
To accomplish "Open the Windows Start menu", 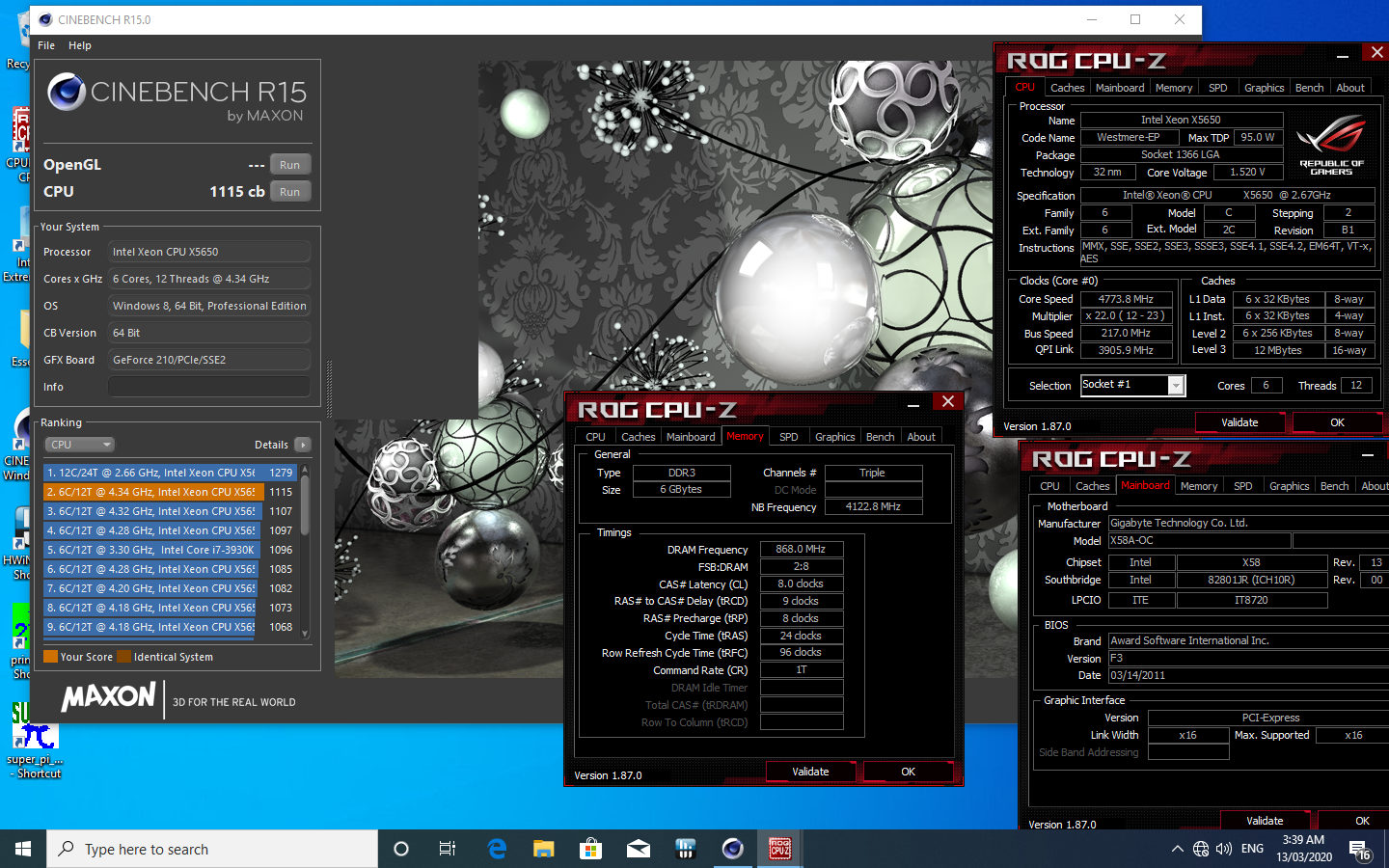I will pyautogui.click(x=23, y=849).
